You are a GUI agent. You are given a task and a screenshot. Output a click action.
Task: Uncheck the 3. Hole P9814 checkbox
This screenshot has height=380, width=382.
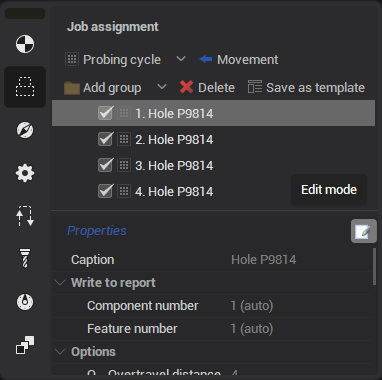click(x=106, y=165)
